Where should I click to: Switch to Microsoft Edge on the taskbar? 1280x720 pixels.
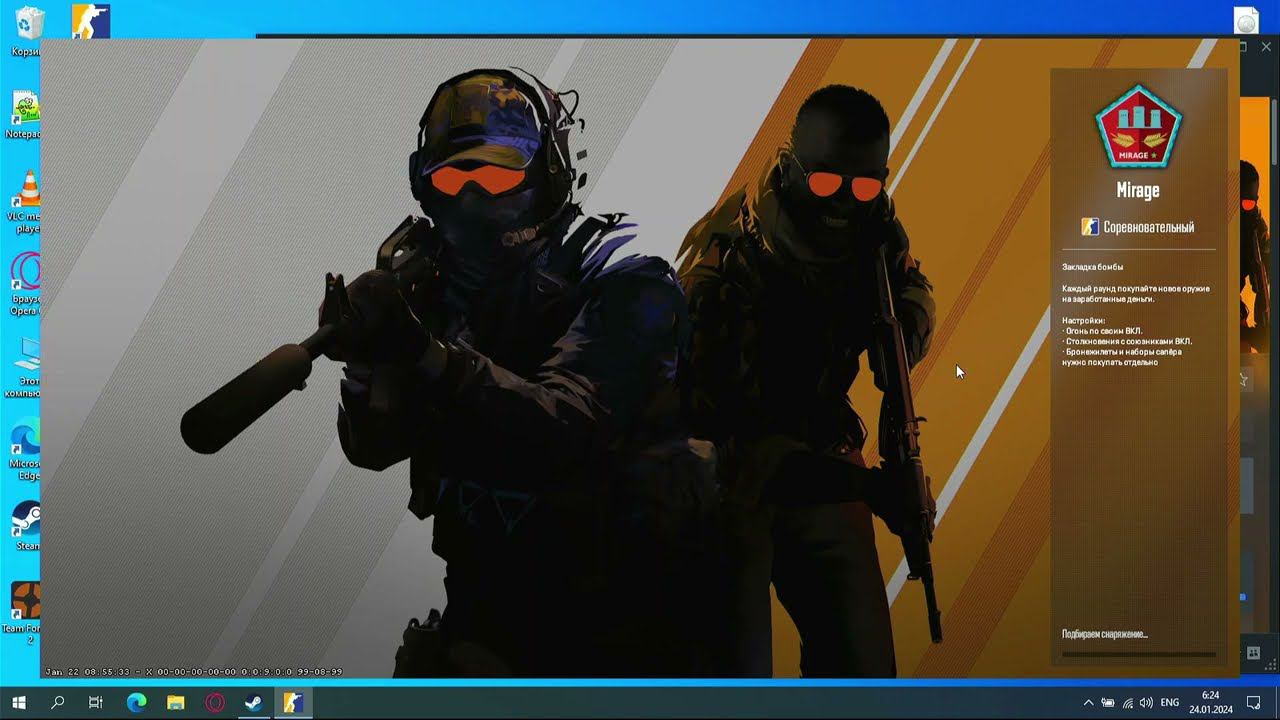[x=136, y=703]
